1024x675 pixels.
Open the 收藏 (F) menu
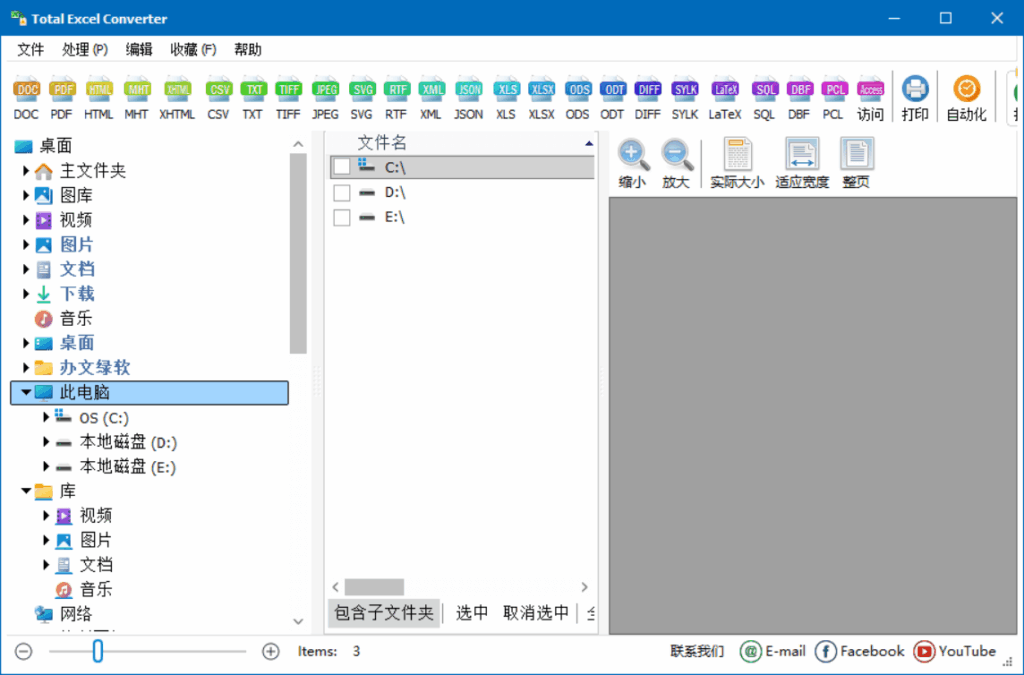click(x=191, y=49)
